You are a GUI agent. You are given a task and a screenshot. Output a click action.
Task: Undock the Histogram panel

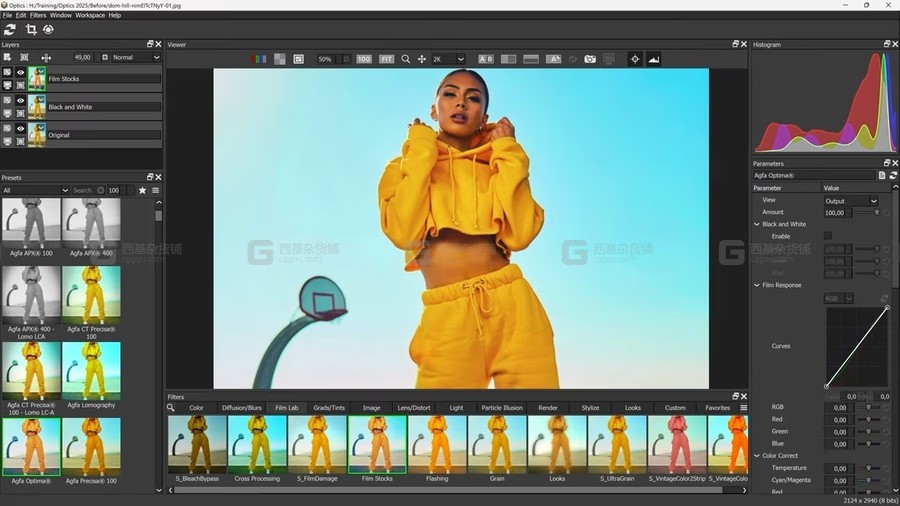887,44
